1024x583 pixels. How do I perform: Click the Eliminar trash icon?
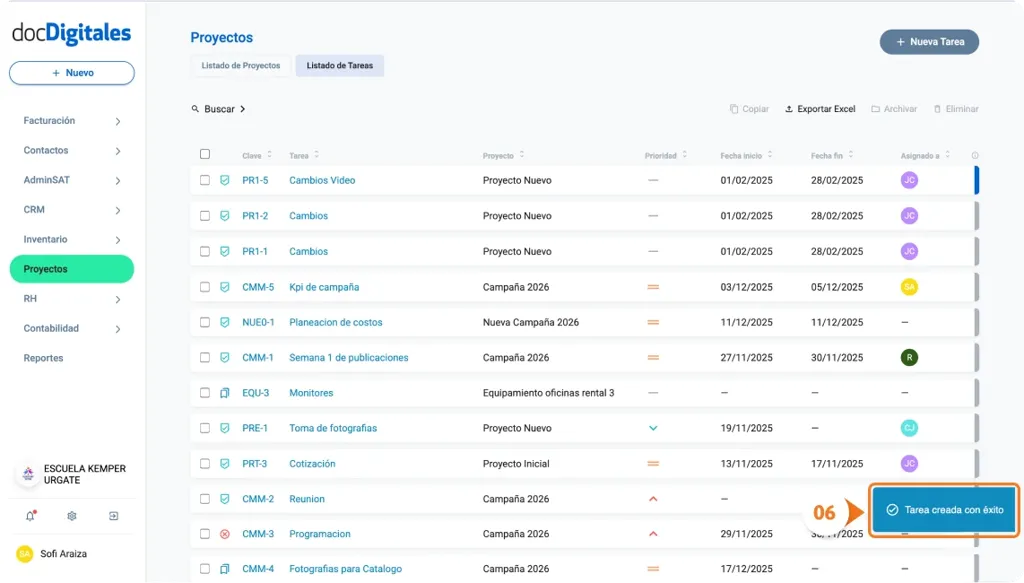[x=936, y=108]
